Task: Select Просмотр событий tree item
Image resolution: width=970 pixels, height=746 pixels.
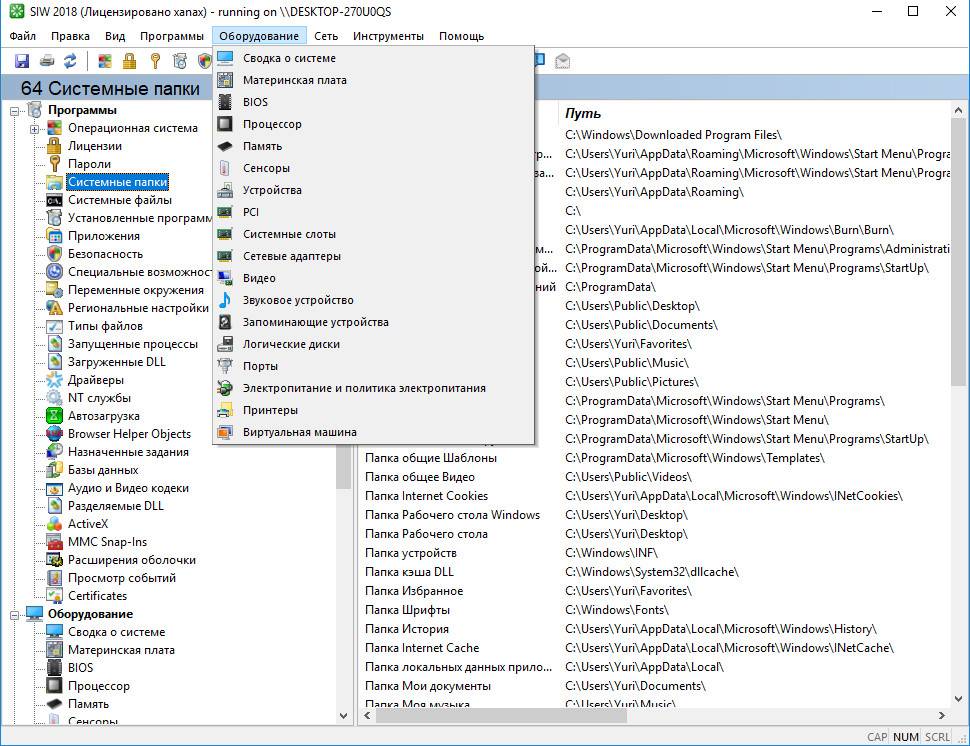Action: tap(121, 578)
